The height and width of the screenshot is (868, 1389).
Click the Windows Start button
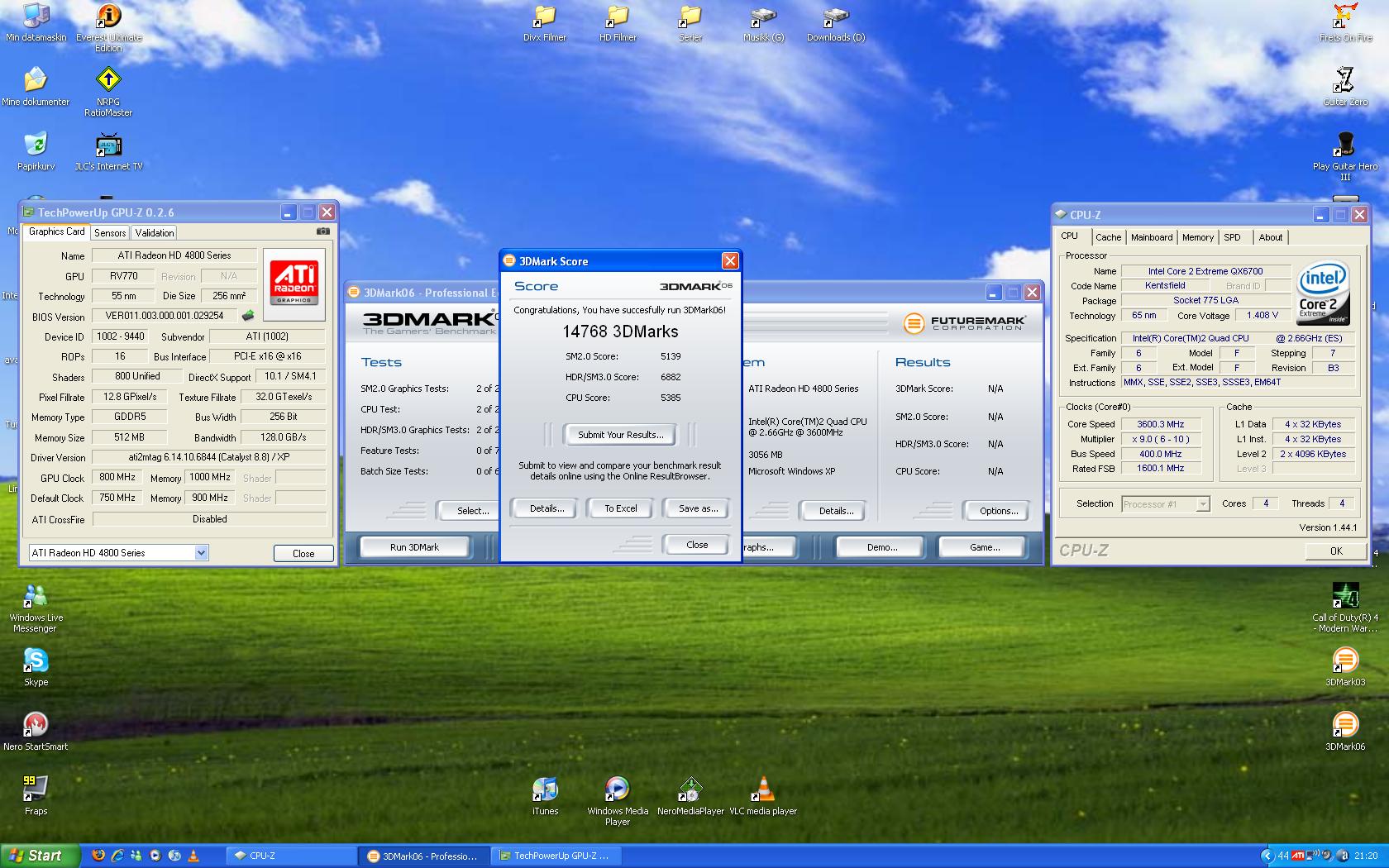click(x=40, y=856)
